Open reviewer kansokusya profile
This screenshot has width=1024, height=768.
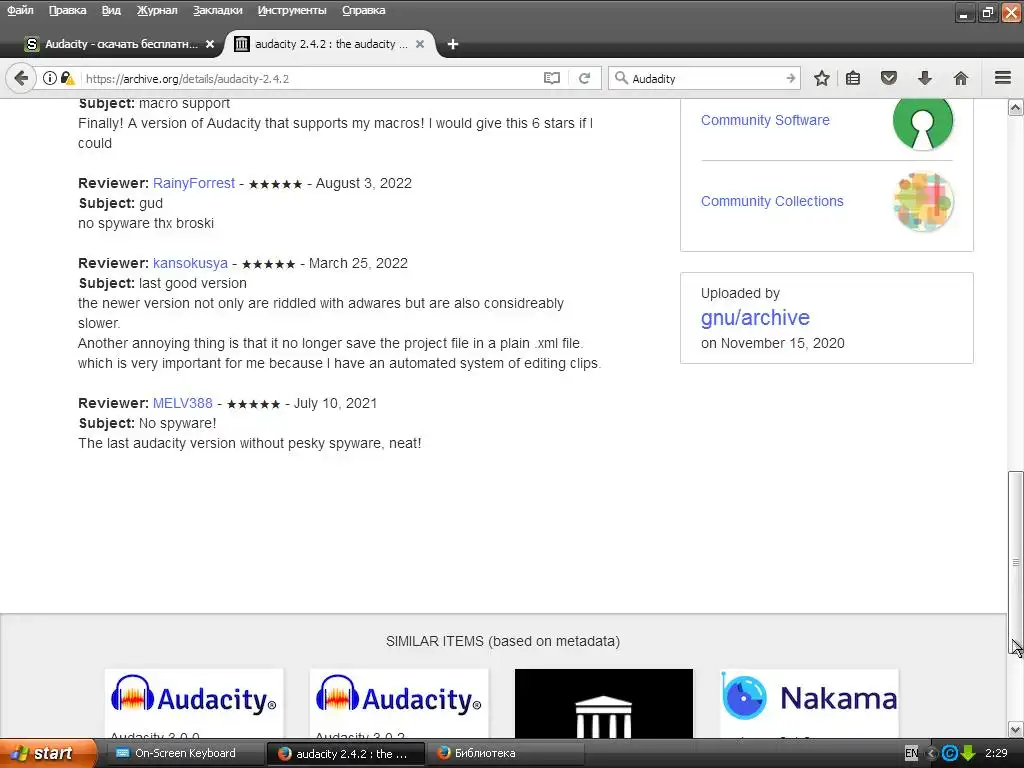click(190, 263)
